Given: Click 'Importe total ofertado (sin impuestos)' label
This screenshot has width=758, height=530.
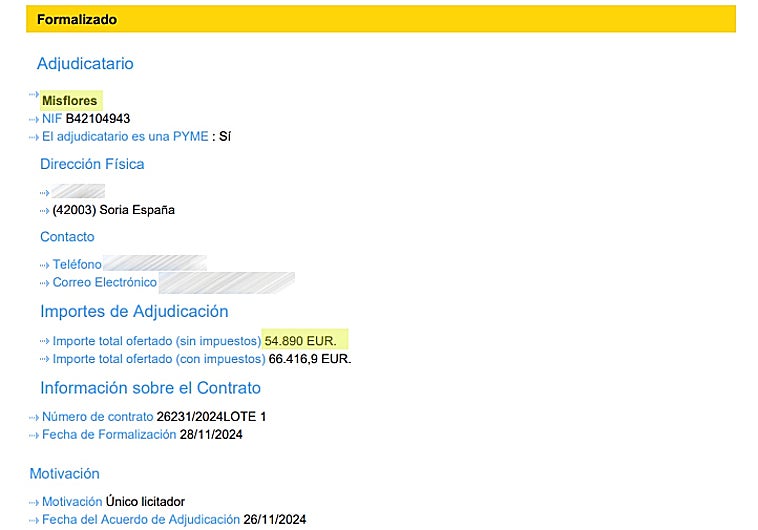Looking at the screenshot, I should [x=157, y=341].
